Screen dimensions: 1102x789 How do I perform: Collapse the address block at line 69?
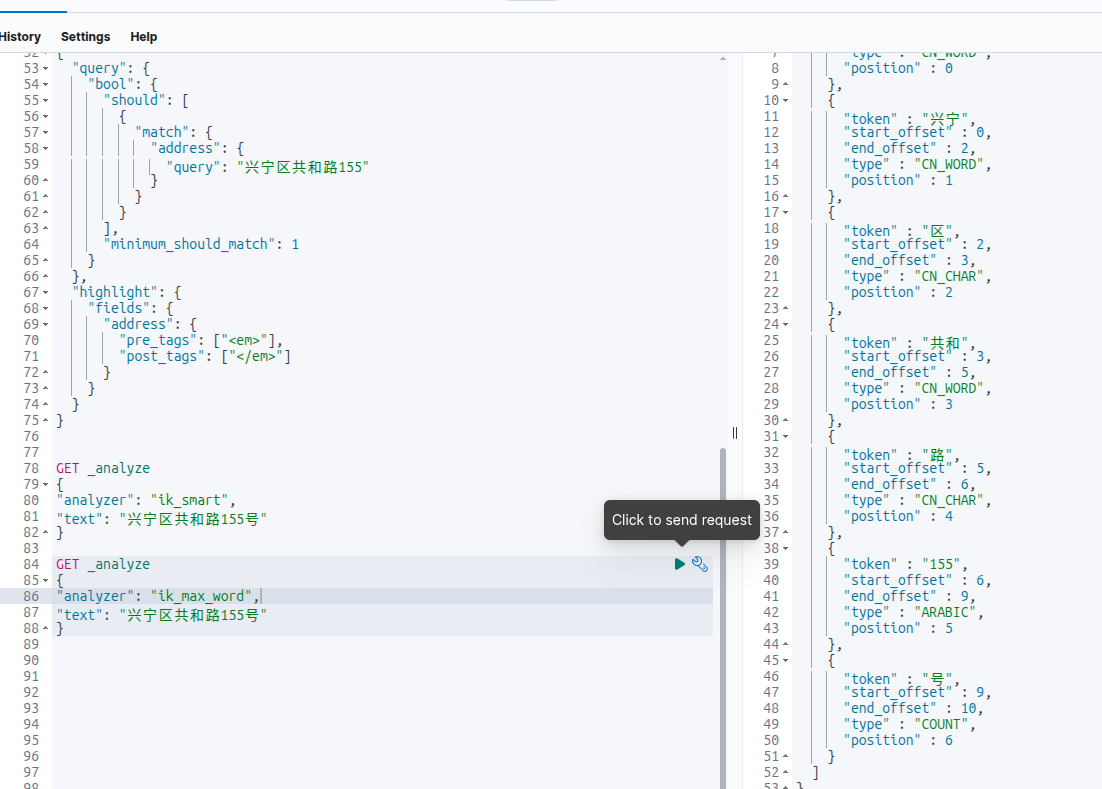[x=46, y=325]
